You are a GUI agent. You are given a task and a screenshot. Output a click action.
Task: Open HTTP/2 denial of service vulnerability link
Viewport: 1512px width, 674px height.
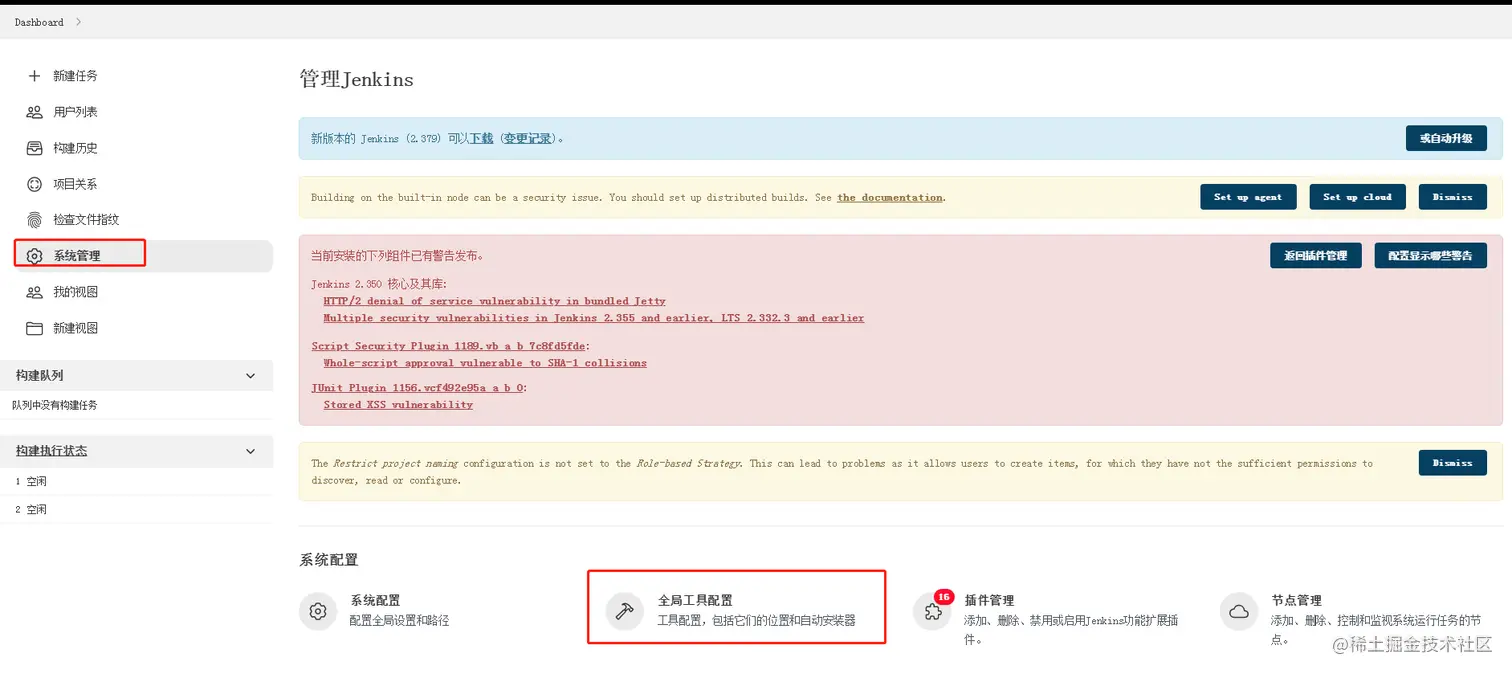point(494,301)
